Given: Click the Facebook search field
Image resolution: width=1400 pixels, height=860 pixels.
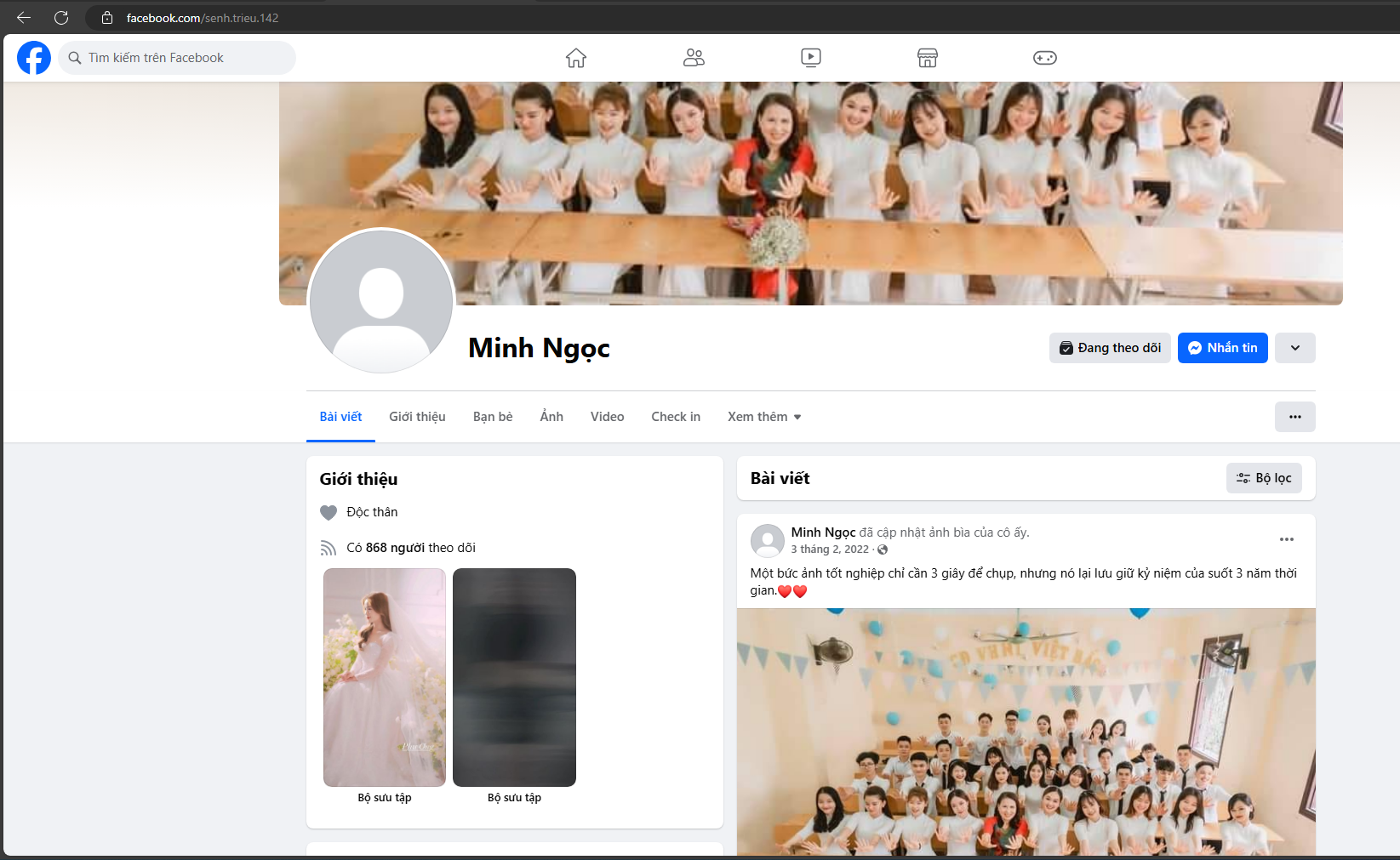Looking at the screenshot, I should [x=177, y=58].
